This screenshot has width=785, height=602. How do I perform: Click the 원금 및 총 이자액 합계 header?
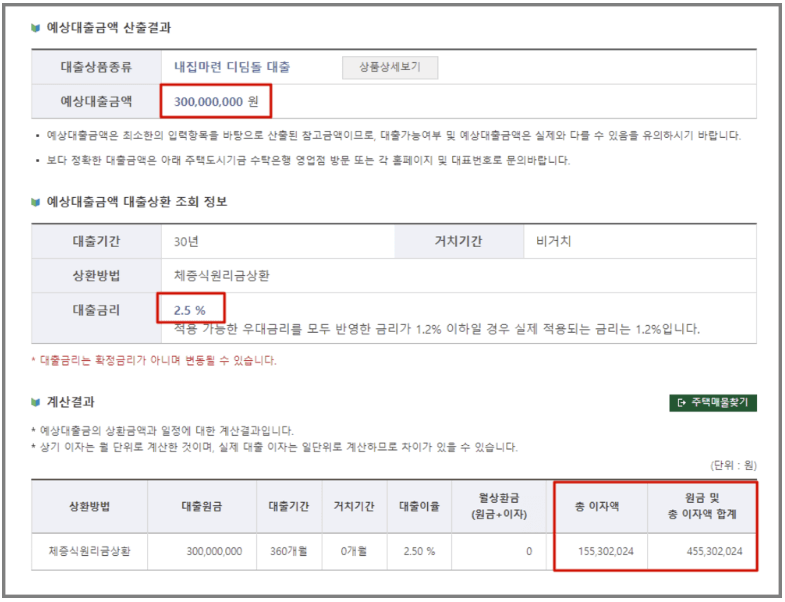[x=702, y=506]
